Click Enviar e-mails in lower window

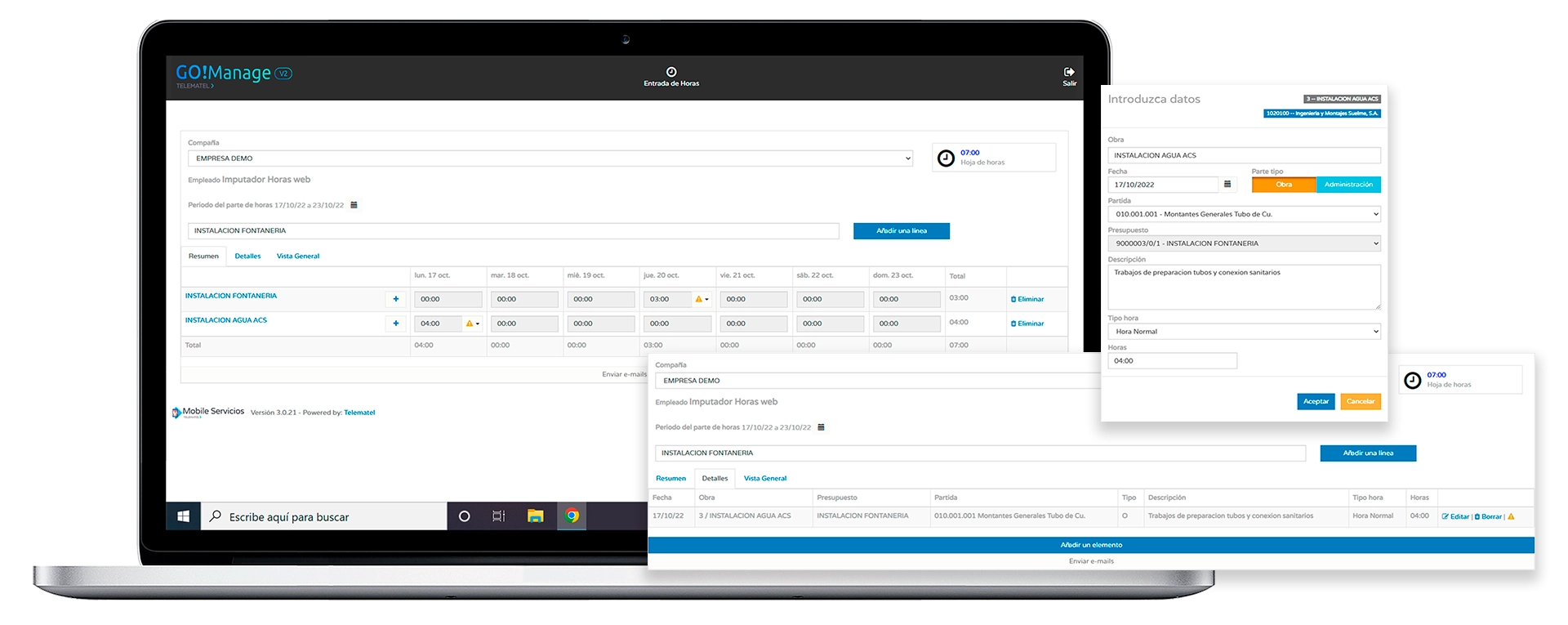(1091, 561)
